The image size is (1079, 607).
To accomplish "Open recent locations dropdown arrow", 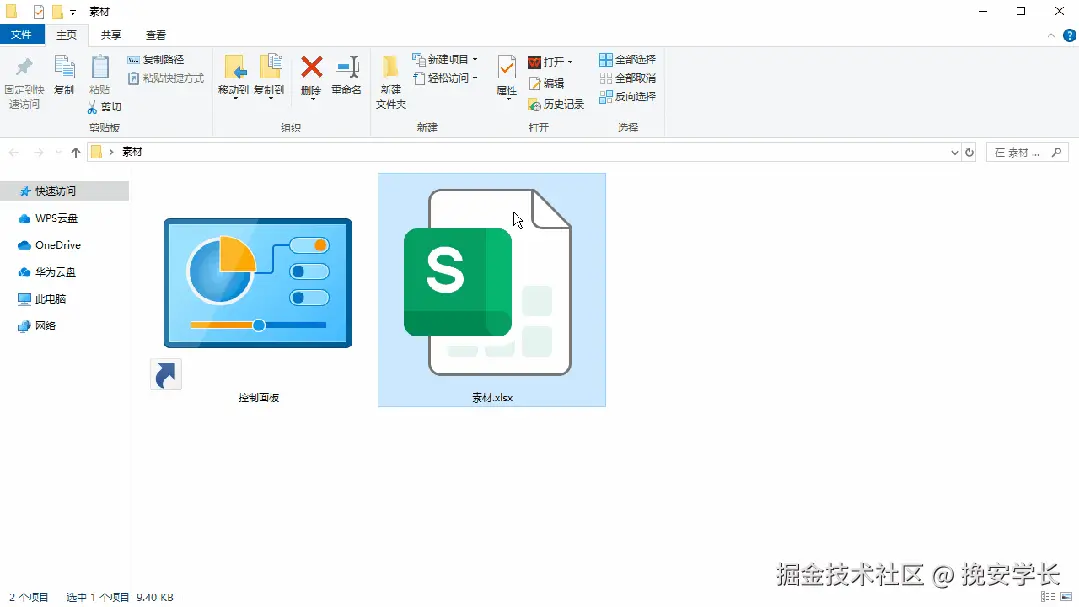I will (x=58, y=153).
